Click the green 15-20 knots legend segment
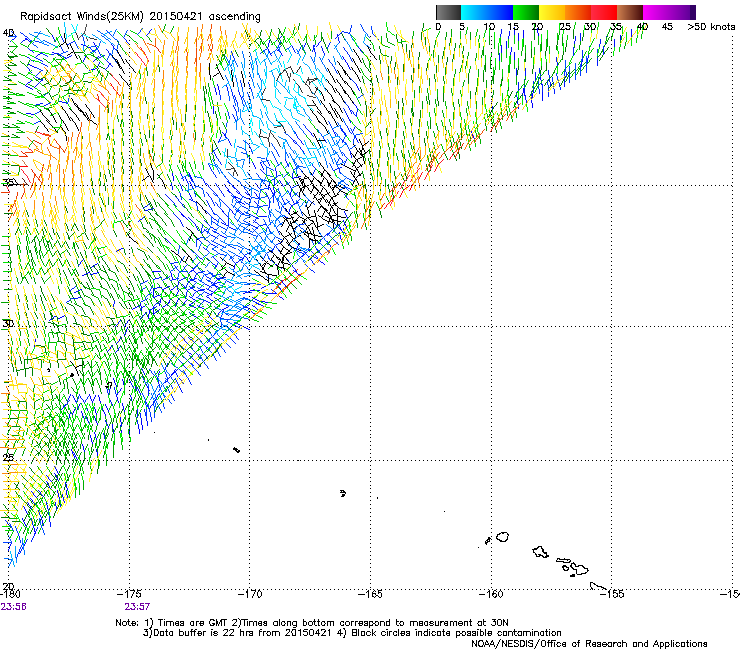740x650 pixels. pos(526,12)
